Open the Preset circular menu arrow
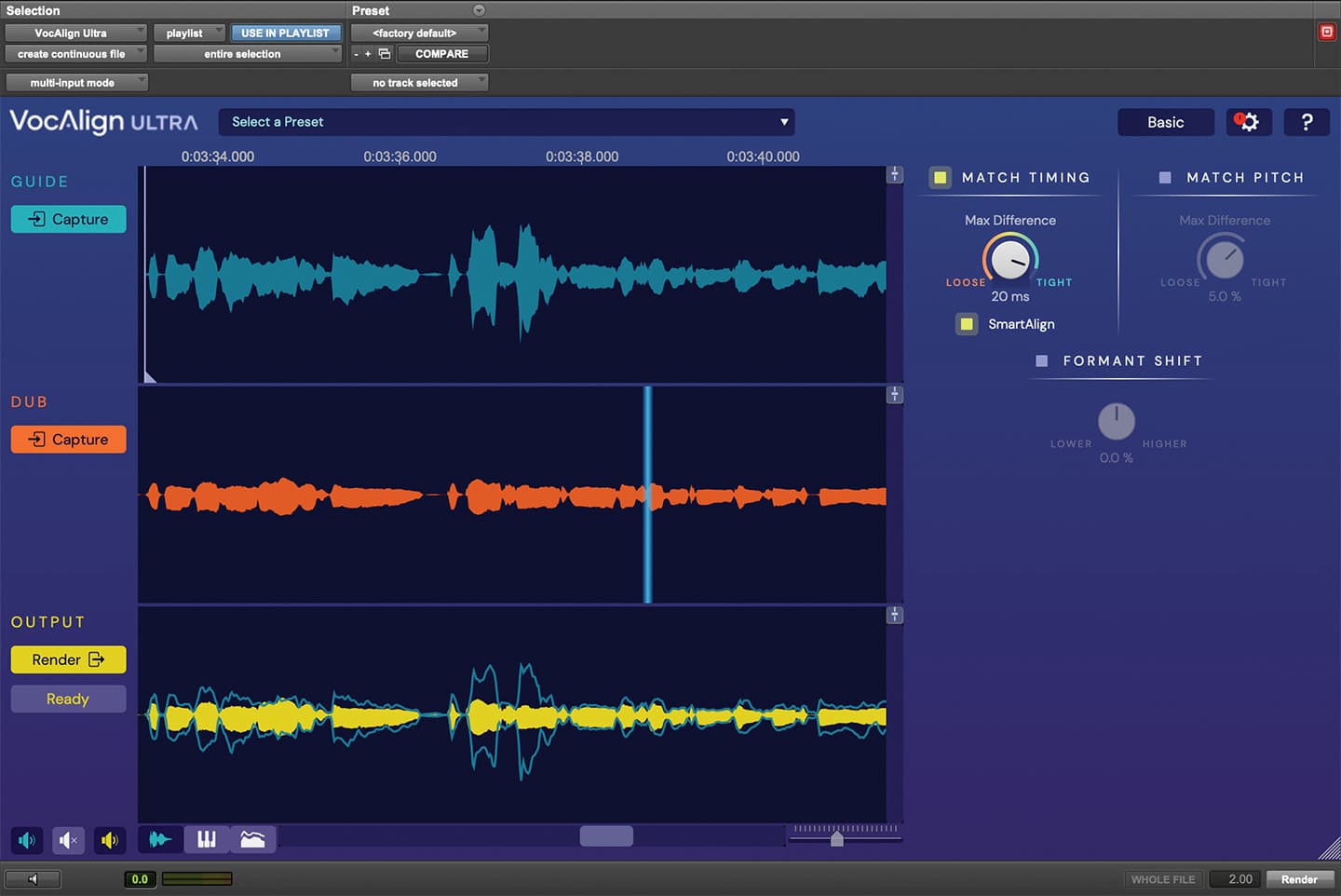This screenshot has width=1341, height=896. pos(479,10)
